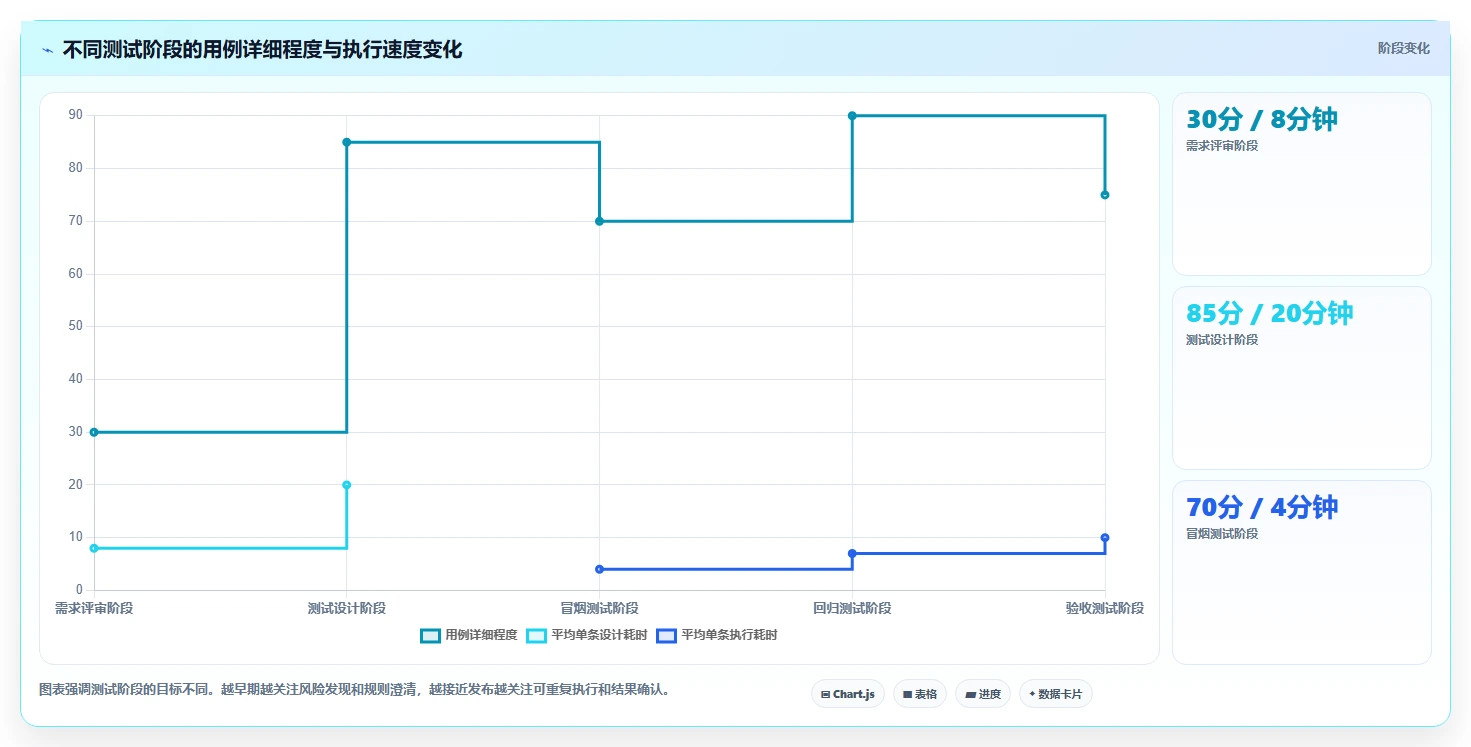Click the Chart.js tag
The width and height of the screenshot is (1471, 747).
point(847,694)
